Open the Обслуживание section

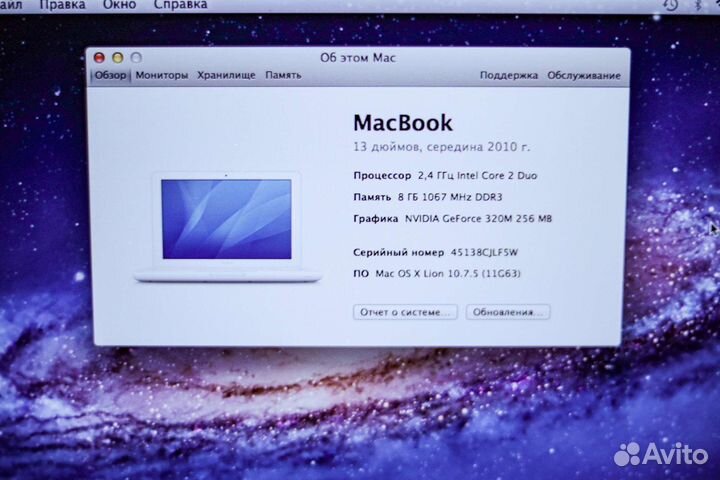click(x=584, y=75)
